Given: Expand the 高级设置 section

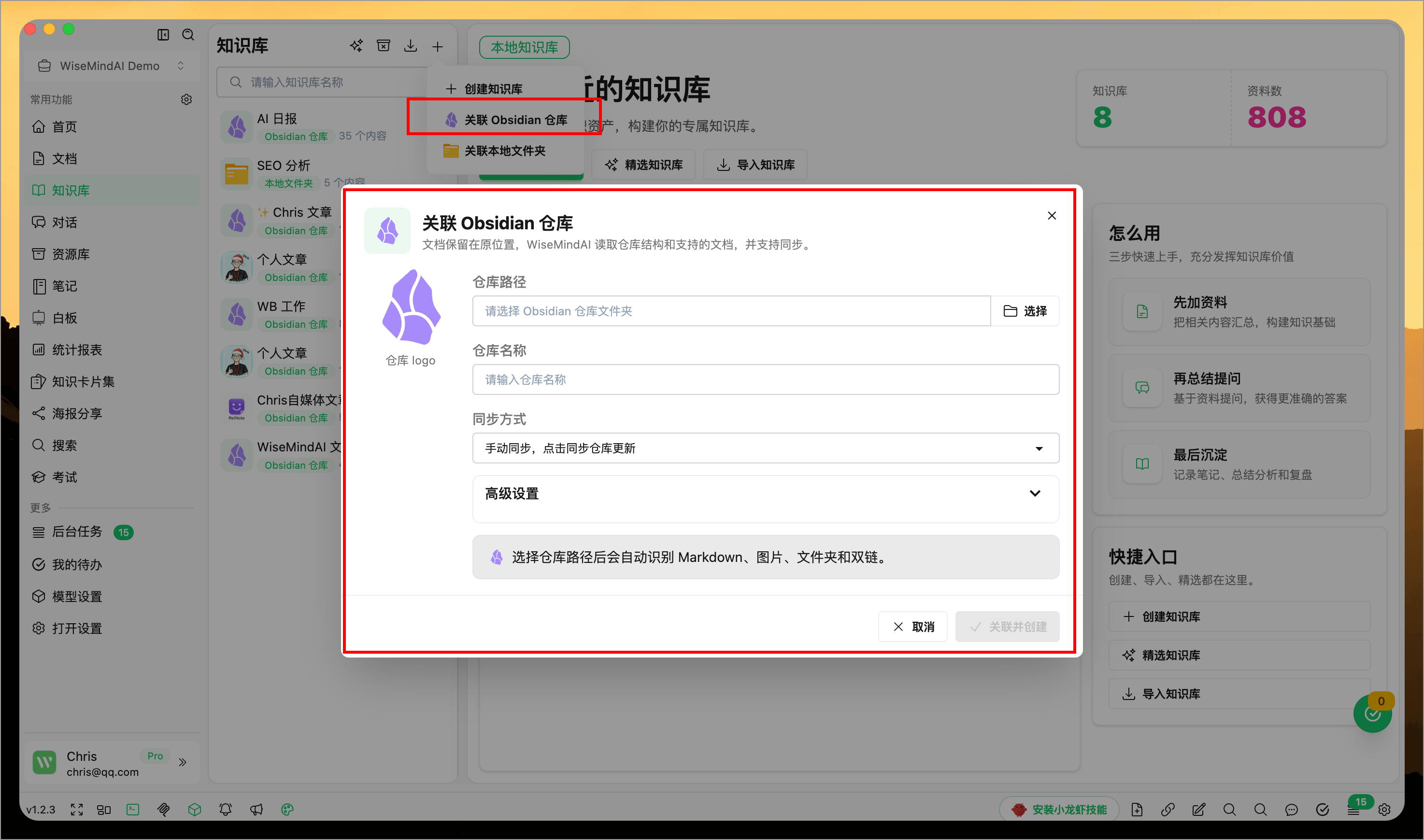Looking at the screenshot, I should 766,493.
